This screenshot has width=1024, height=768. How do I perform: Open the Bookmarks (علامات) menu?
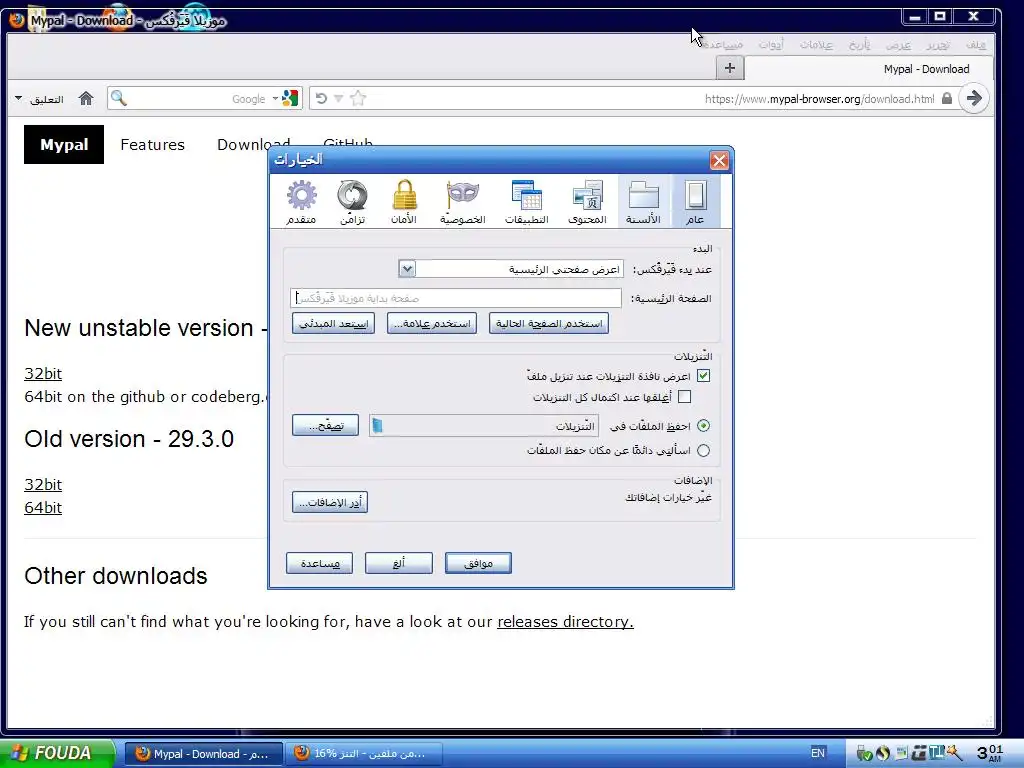(816, 44)
